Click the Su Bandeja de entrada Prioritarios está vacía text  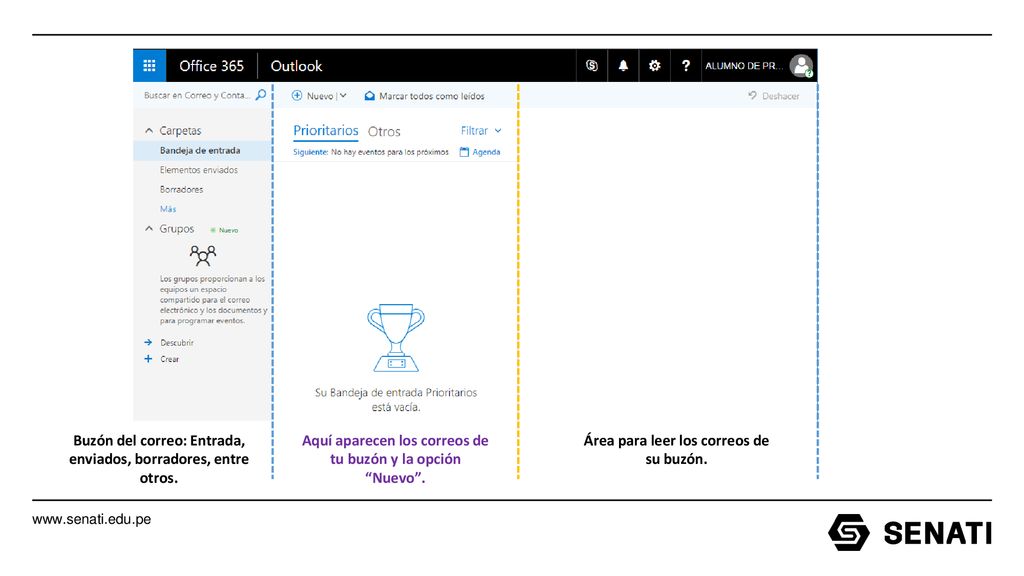pyautogui.click(x=396, y=400)
